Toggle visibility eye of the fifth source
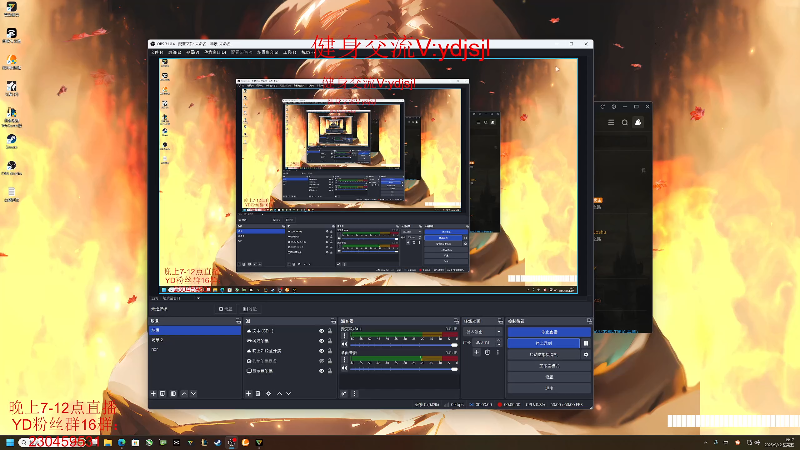The image size is (800, 450). pos(321,371)
